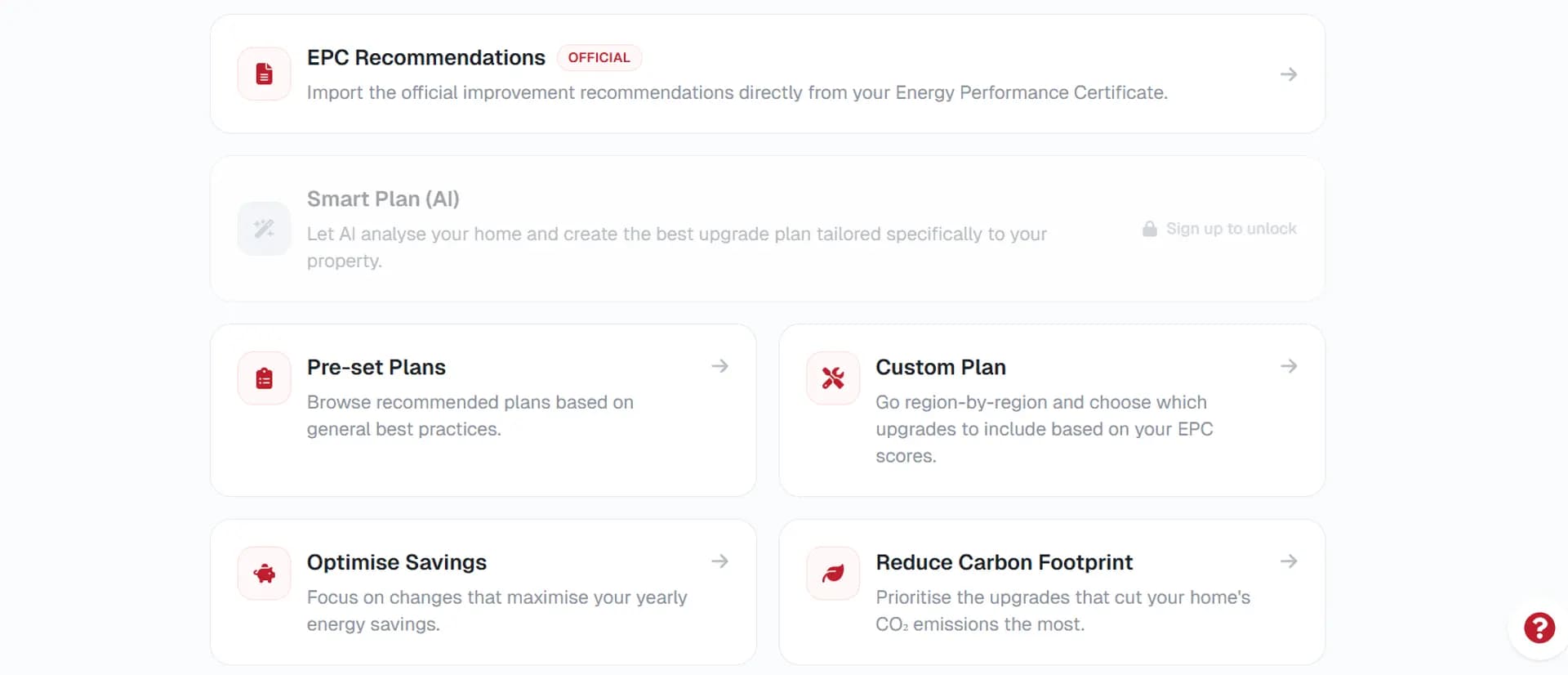Select the Custom Plan heading
Screen dimensions: 1568x675
(x=940, y=368)
